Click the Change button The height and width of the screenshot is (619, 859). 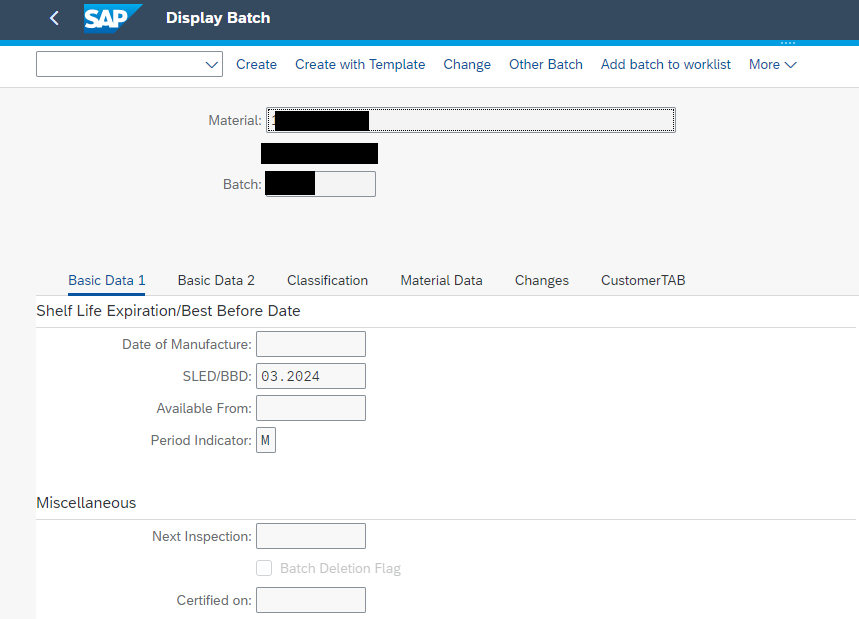click(x=467, y=64)
